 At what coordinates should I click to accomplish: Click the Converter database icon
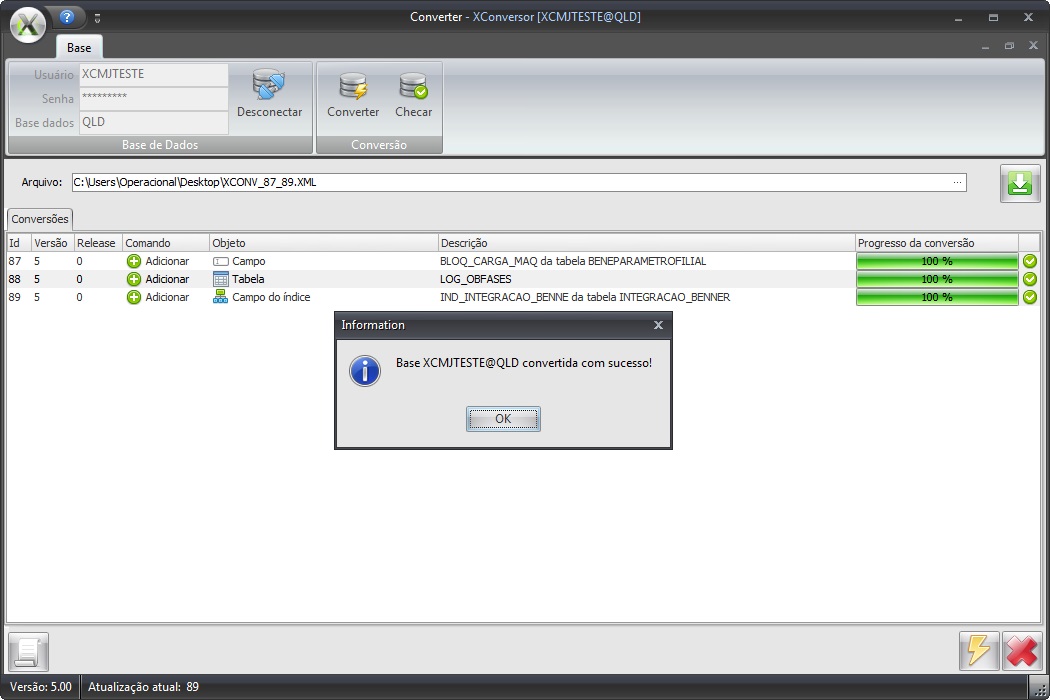coord(353,87)
